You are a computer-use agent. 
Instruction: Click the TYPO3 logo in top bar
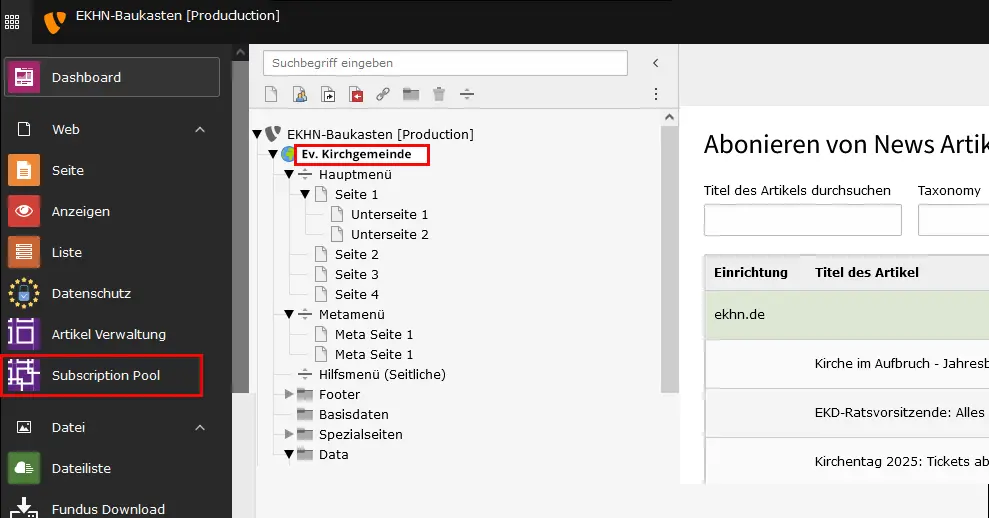coord(54,22)
